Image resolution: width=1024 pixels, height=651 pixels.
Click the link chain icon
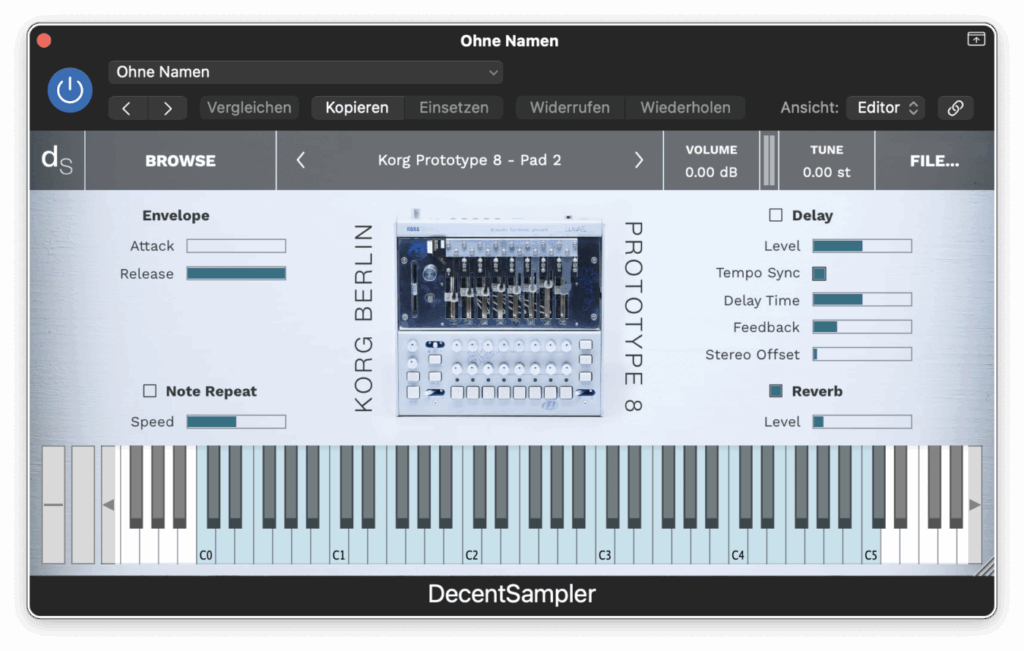pyautogui.click(x=955, y=108)
